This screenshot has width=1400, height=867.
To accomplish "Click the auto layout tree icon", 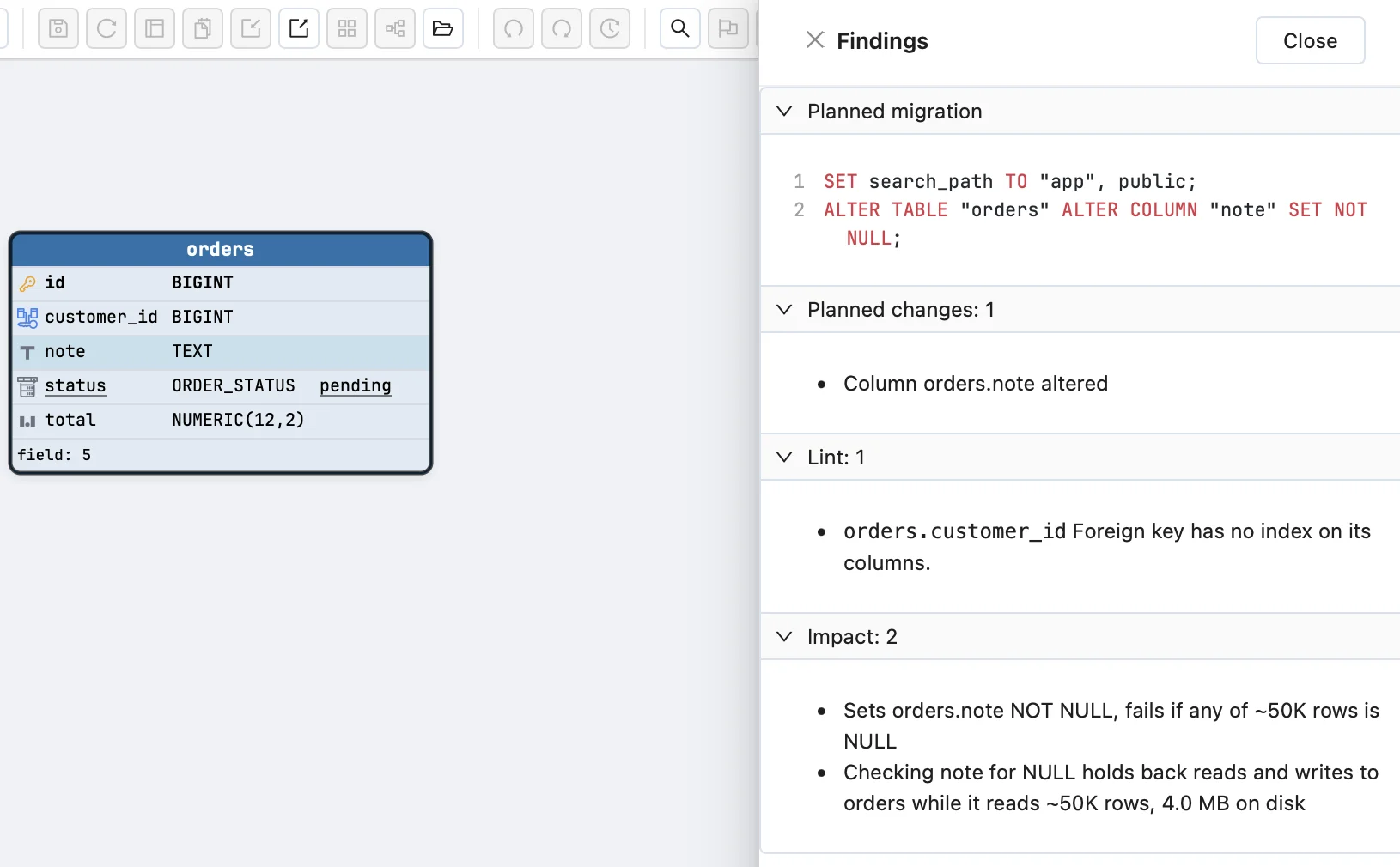I will [395, 29].
